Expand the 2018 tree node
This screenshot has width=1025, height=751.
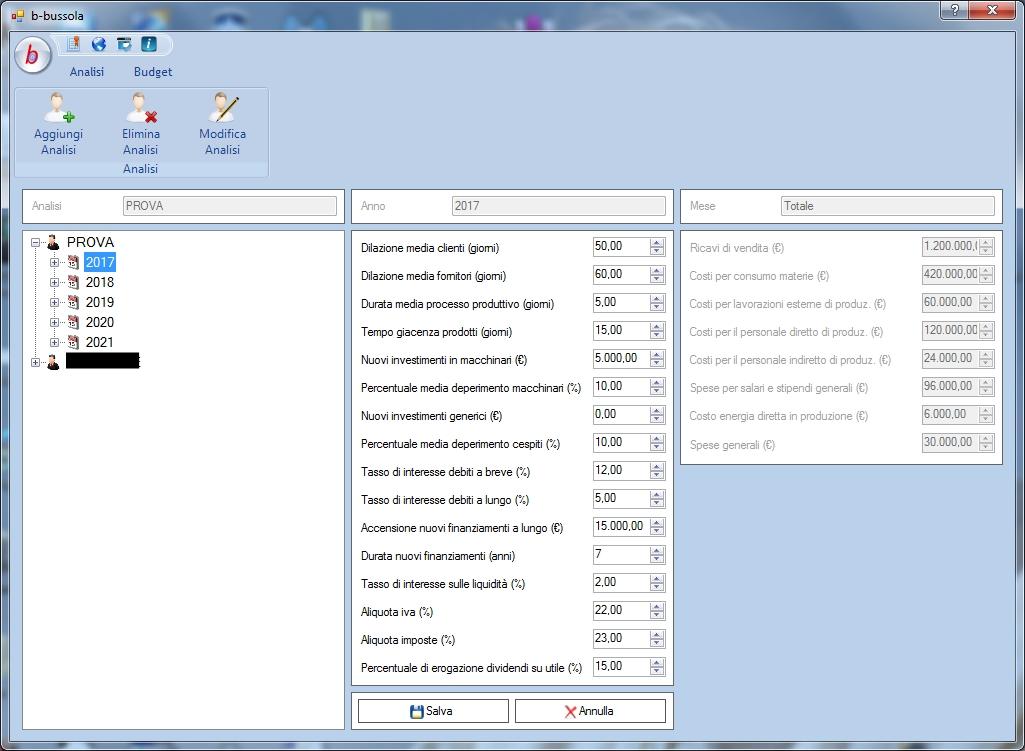[x=54, y=282]
